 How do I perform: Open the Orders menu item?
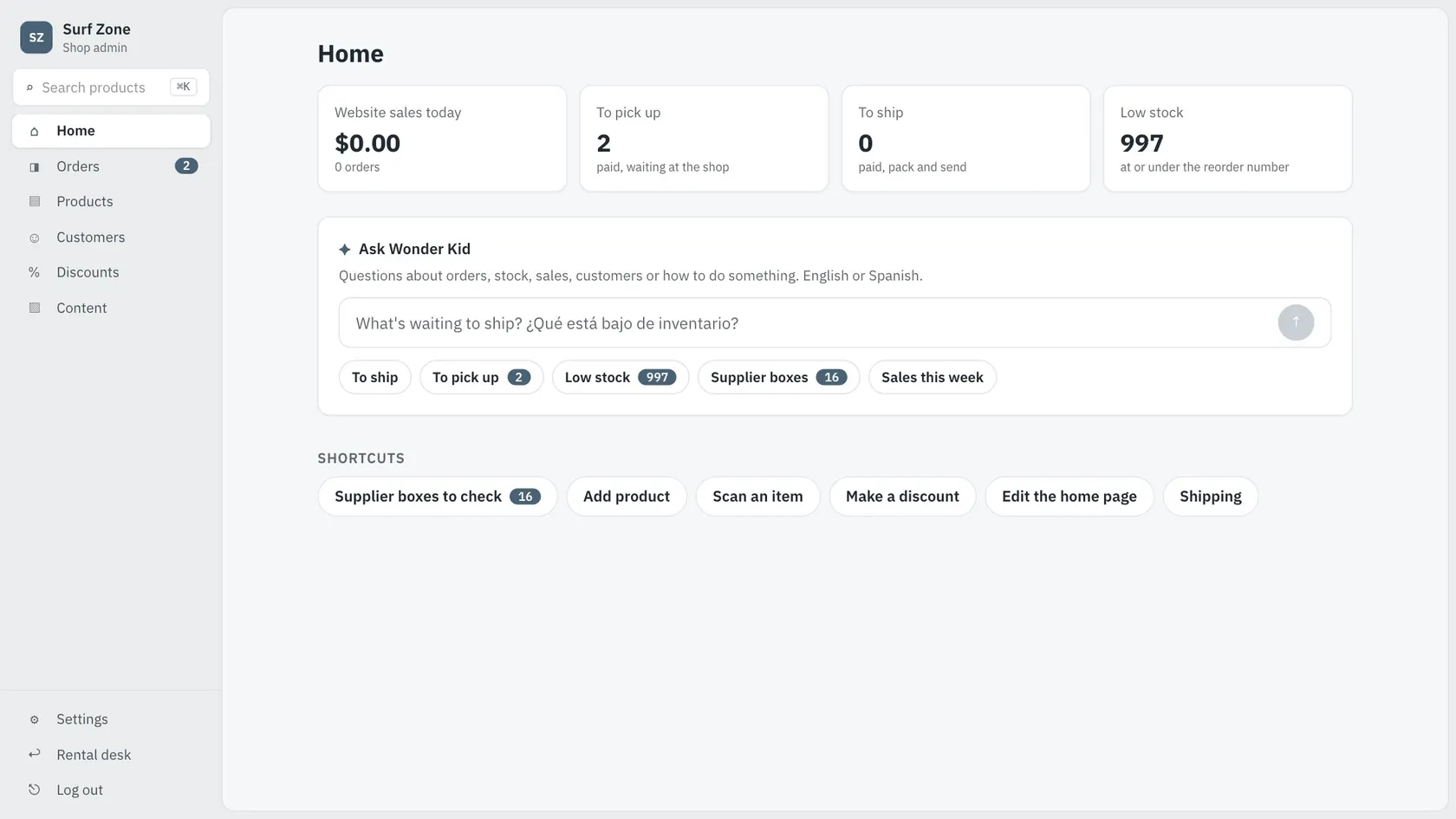point(111,166)
